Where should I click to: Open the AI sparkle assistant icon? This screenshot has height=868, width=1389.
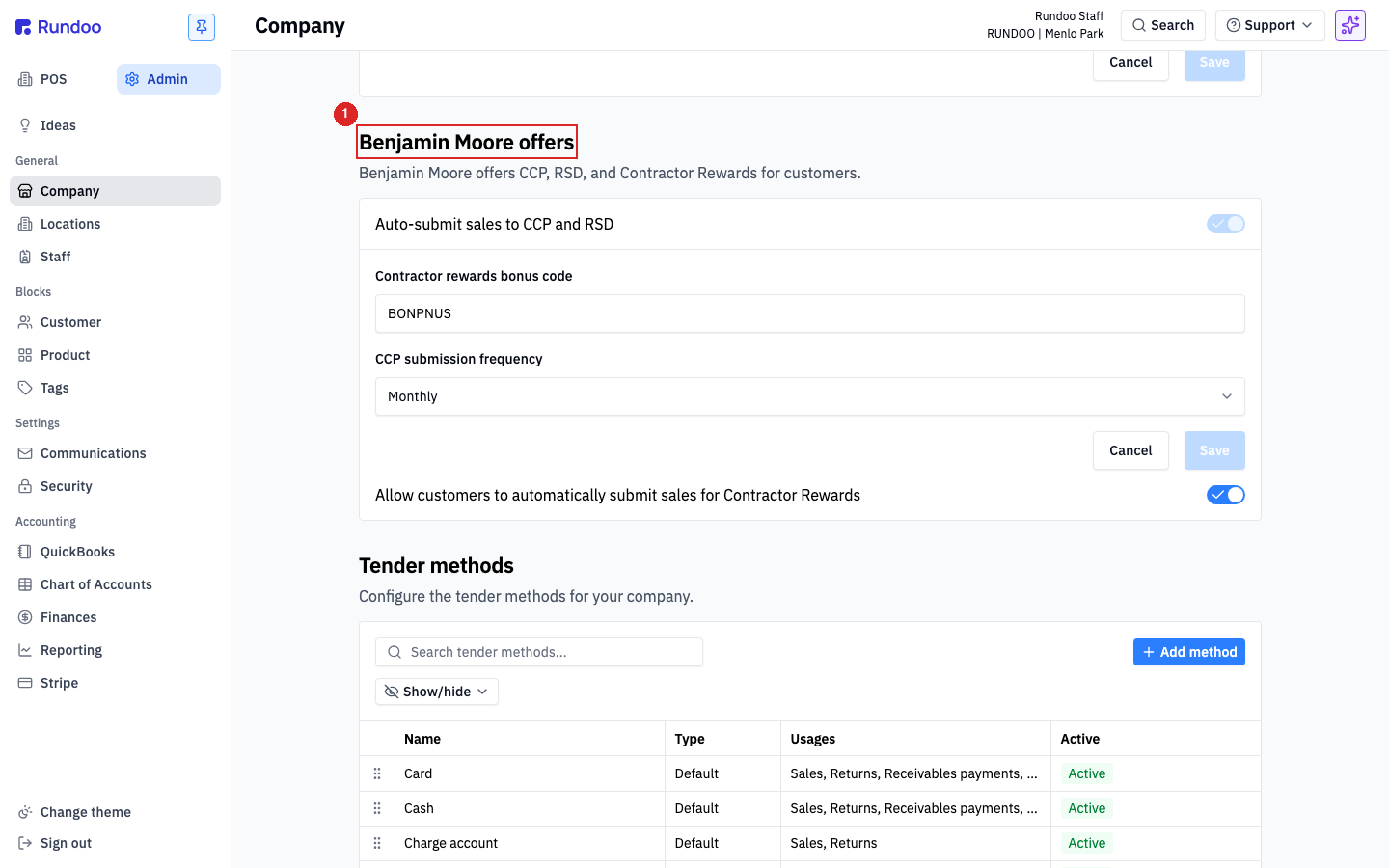click(x=1350, y=25)
